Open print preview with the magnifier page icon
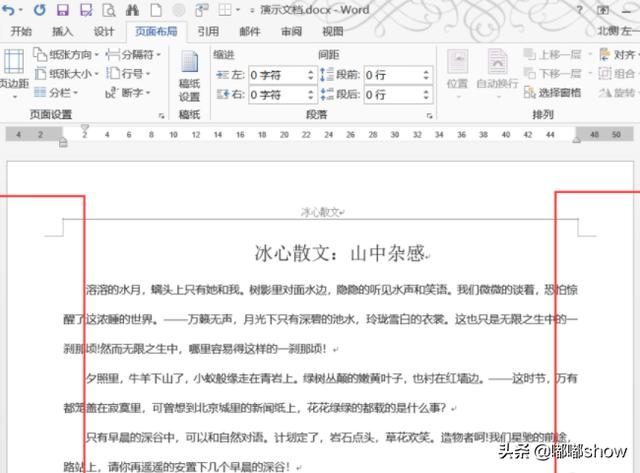Viewport: 640px width, 473px height. (109, 10)
